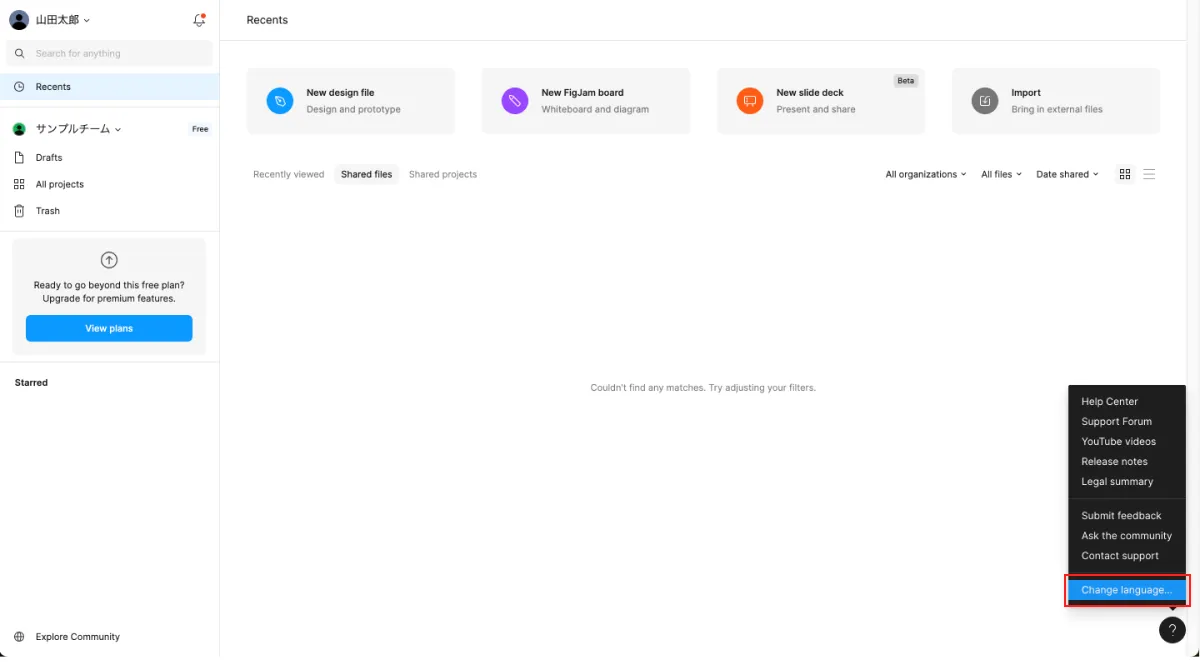
Task: Open the Date shared sort dropdown
Action: [x=1066, y=174]
